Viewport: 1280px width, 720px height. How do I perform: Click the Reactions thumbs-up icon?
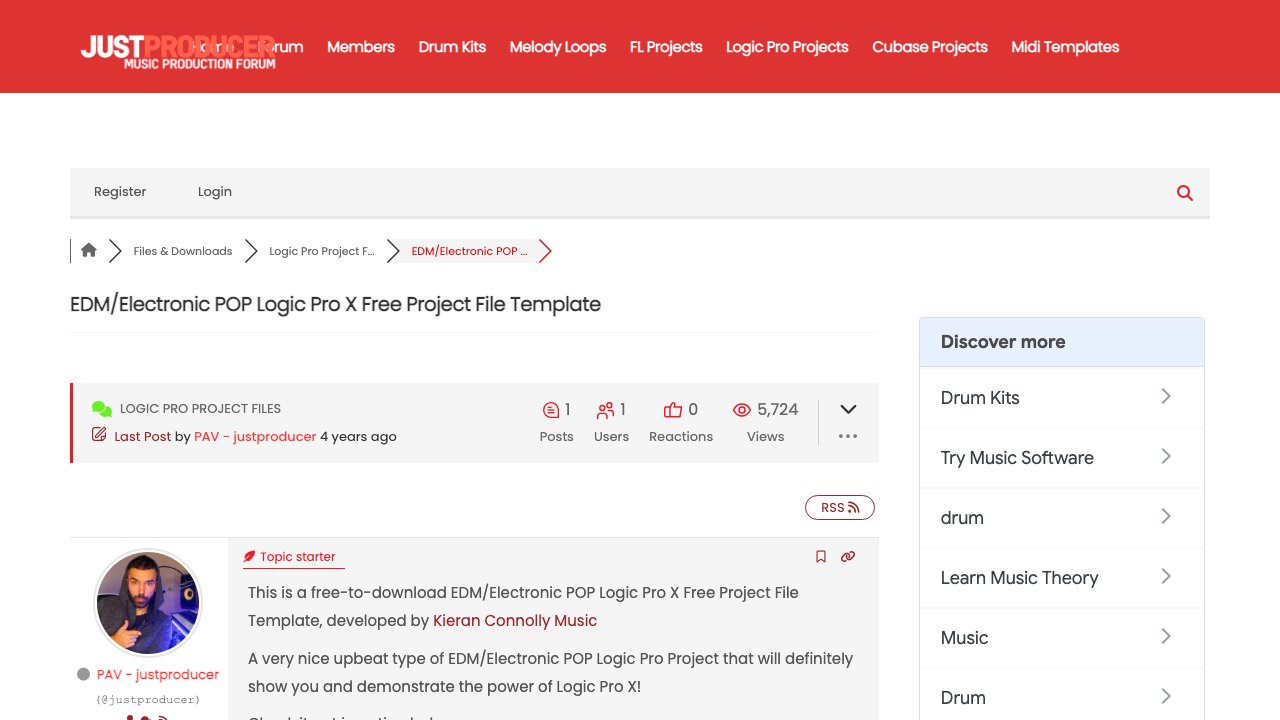pos(673,410)
